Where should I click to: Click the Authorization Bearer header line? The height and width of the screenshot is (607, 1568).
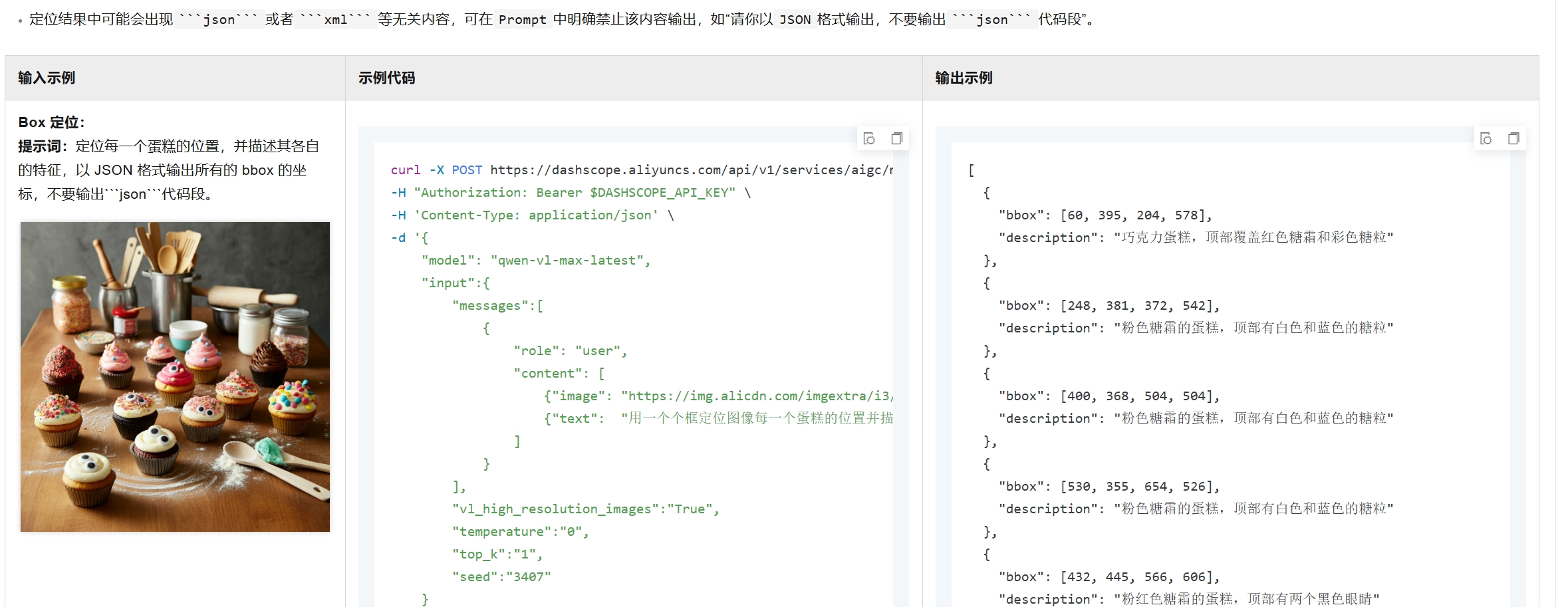571,193
